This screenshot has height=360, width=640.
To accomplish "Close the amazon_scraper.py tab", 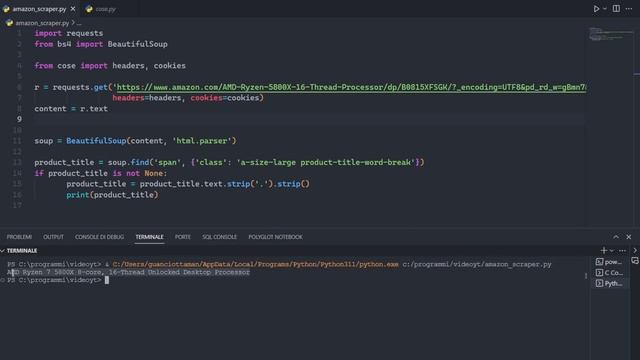I will pos(73,9).
